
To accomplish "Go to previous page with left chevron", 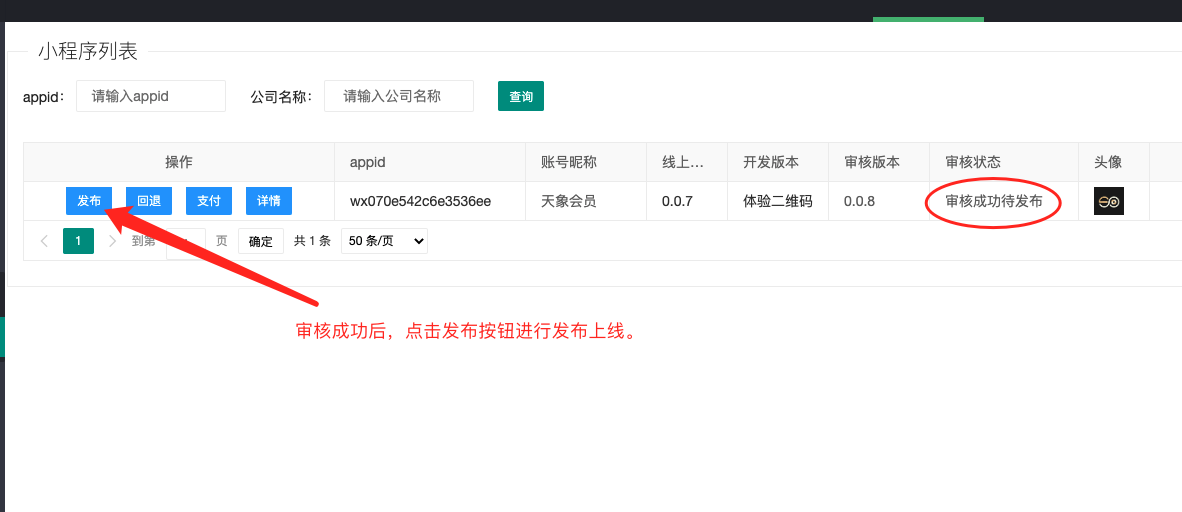I will tap(44, 241).
